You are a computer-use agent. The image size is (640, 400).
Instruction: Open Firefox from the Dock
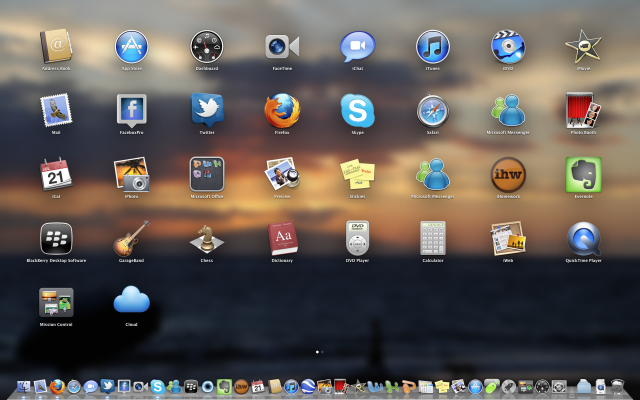pyautogui.click(x=57, y=386)
